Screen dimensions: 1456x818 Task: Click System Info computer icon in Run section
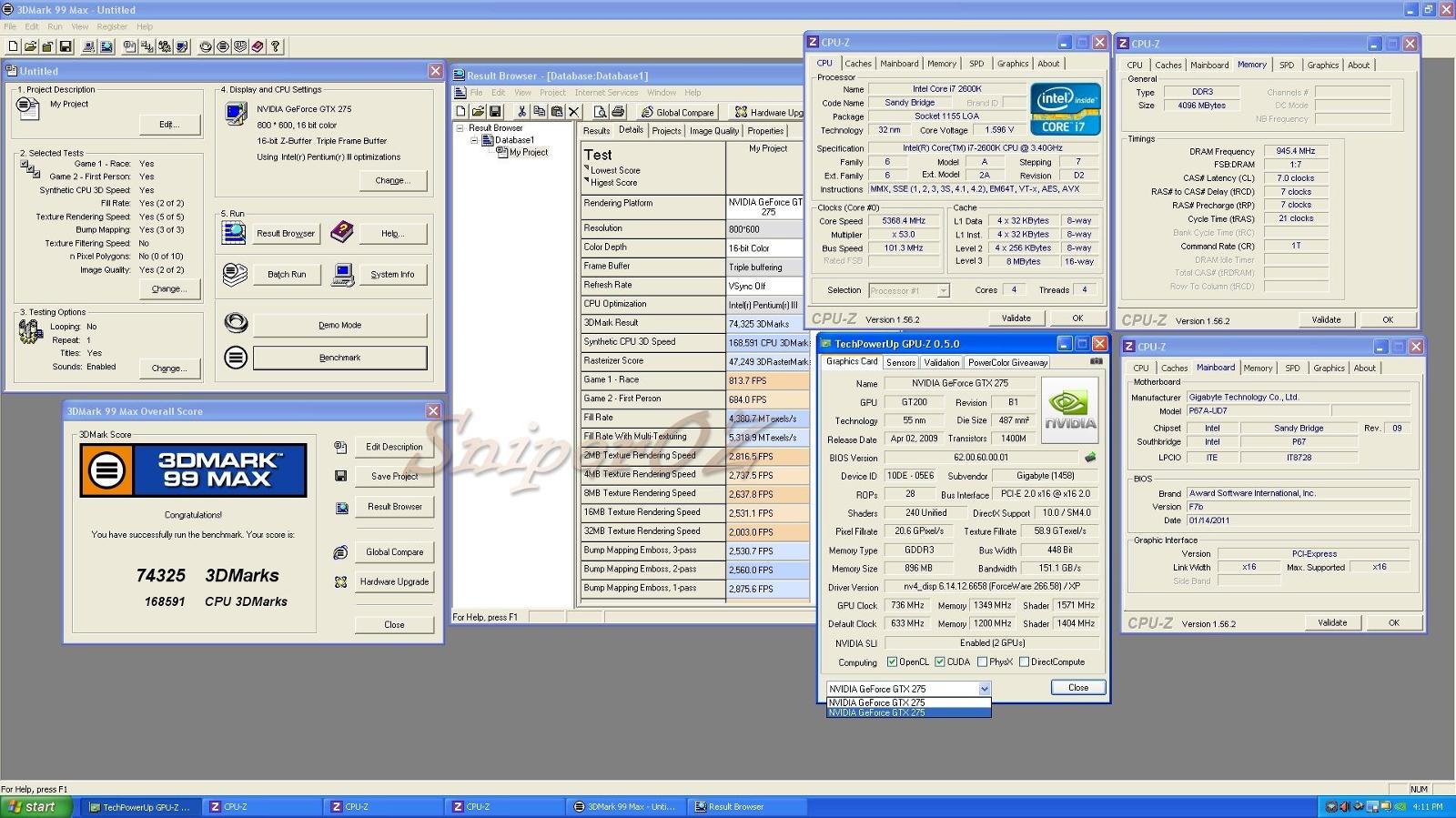pos(342,274)
